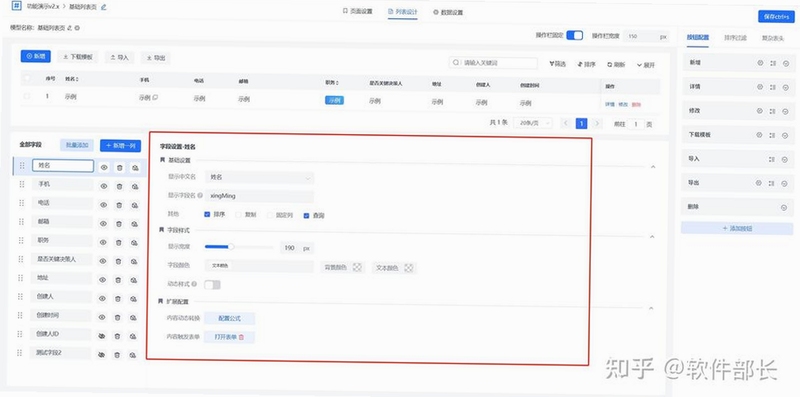Click the 筛选 filter icon button

click(x=558, y=64)
